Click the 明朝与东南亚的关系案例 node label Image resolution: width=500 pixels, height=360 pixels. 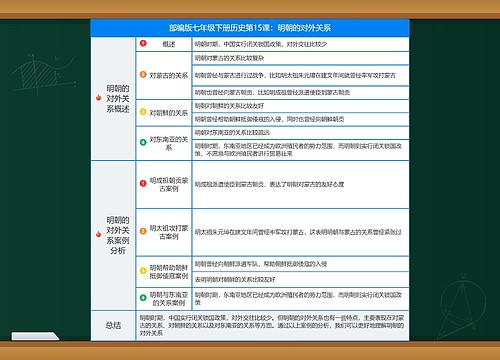(x=169, y=299)
